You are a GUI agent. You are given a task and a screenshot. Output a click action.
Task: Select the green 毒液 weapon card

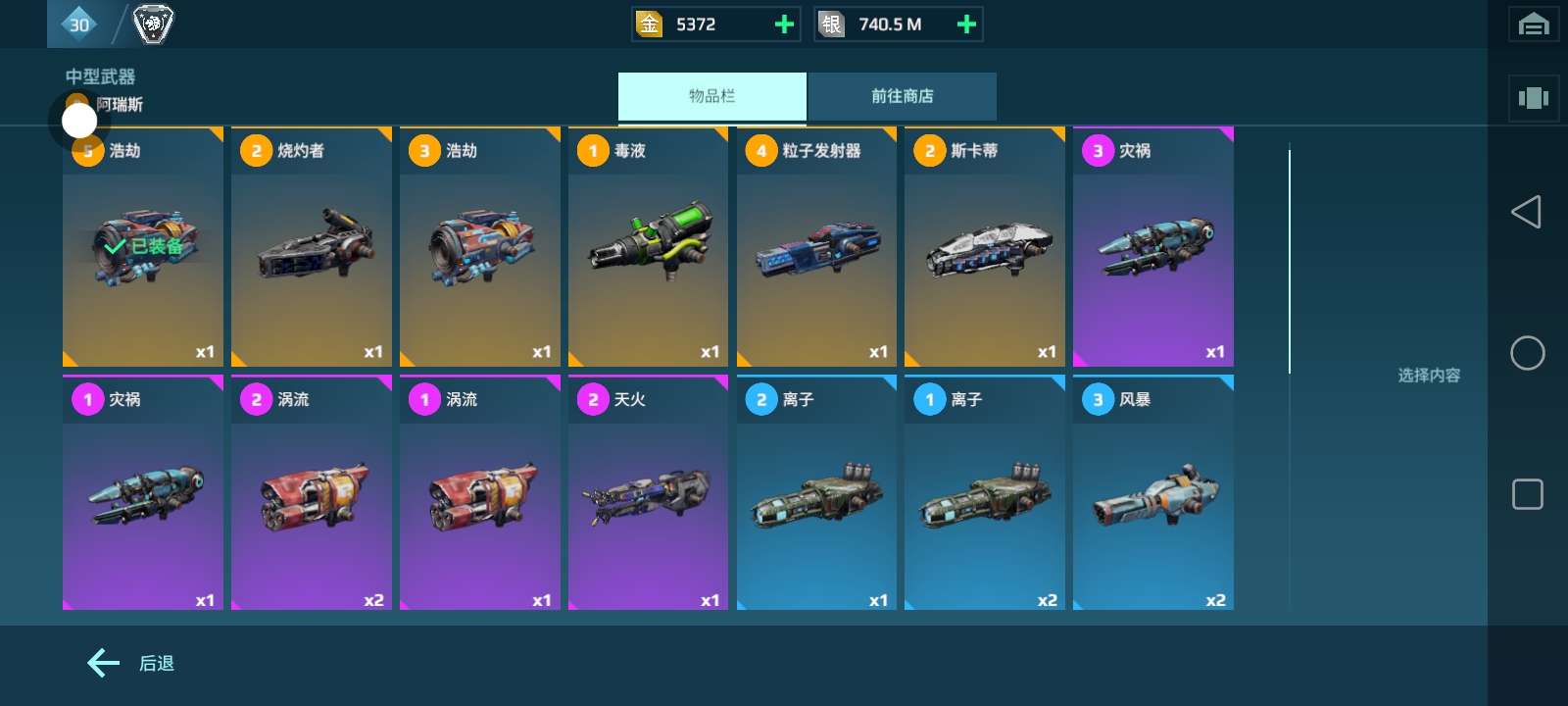coord(649,246)
